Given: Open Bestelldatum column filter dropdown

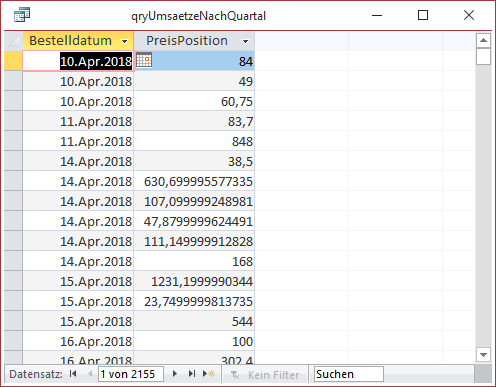Looking at the screenshot, I should [125, 41].
